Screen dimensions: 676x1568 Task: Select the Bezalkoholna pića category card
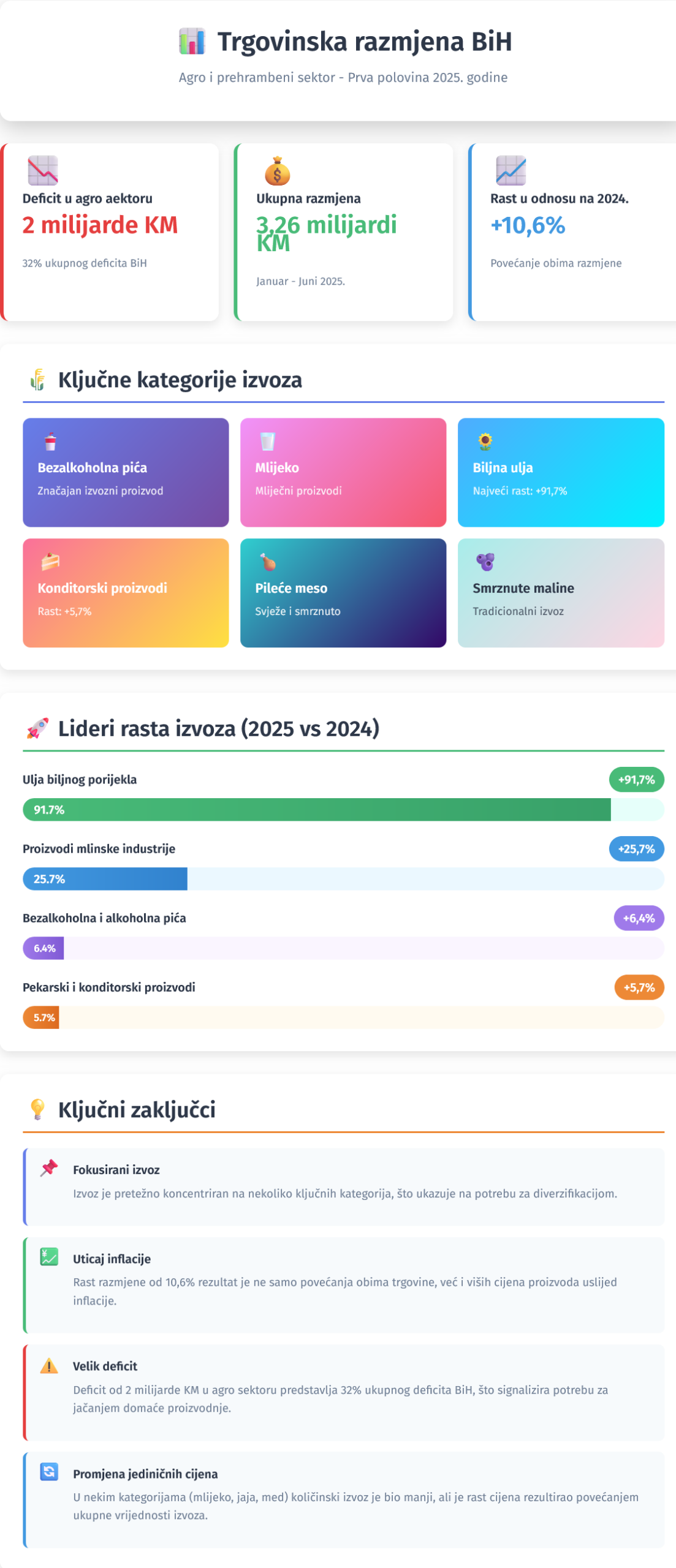click(126, 472)
